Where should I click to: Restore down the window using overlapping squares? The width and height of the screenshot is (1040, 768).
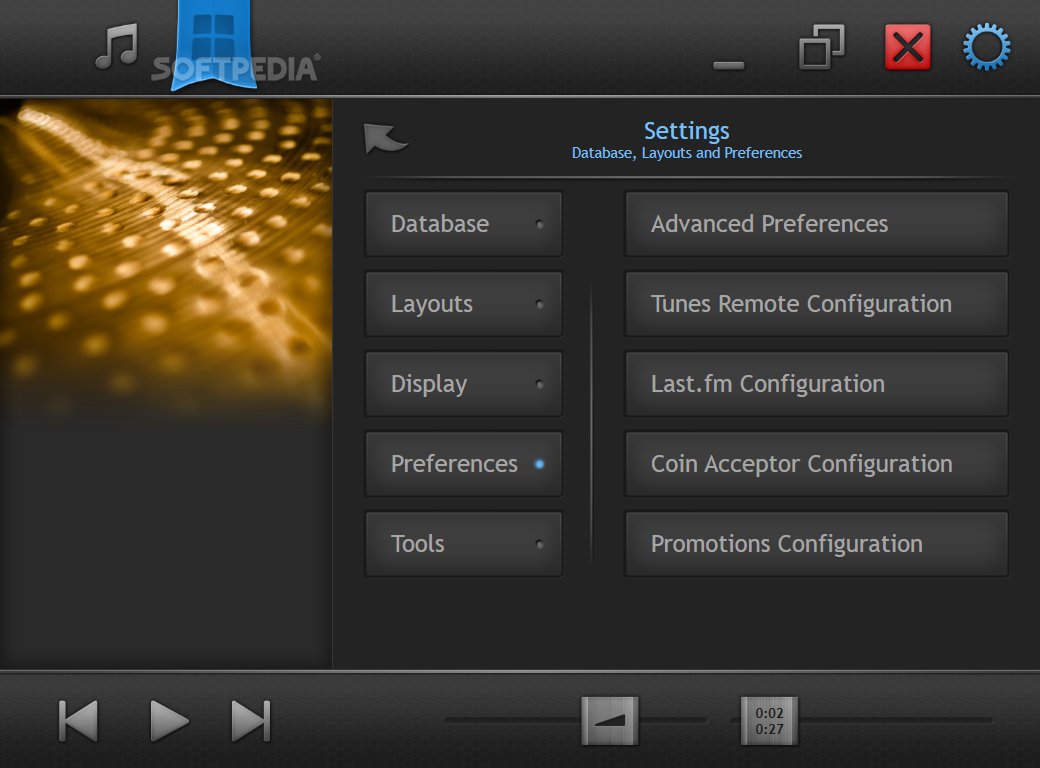[822, 46]
